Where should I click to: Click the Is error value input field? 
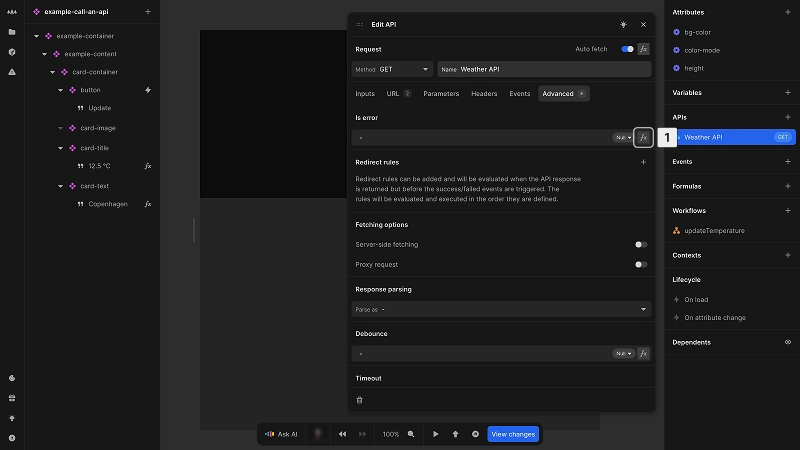coord(482,137)
